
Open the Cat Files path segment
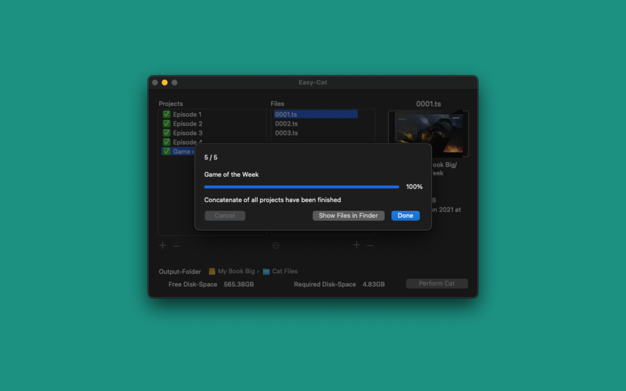285,271
